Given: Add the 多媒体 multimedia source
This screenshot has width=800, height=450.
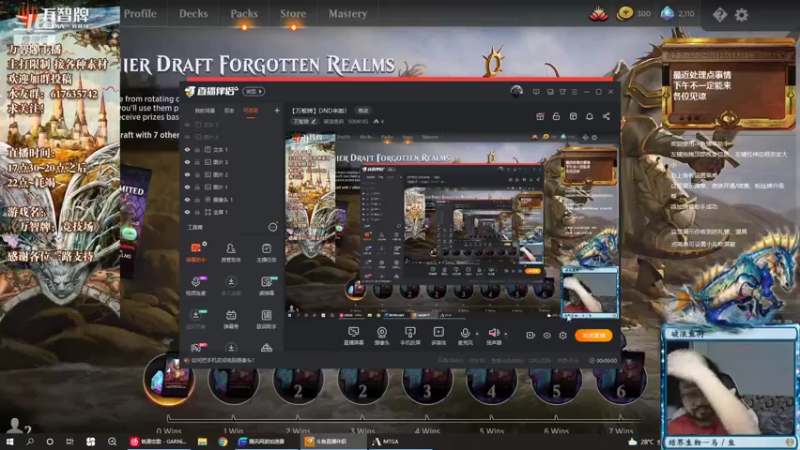Looking at the screenshot, I should (x=438, y=336).
